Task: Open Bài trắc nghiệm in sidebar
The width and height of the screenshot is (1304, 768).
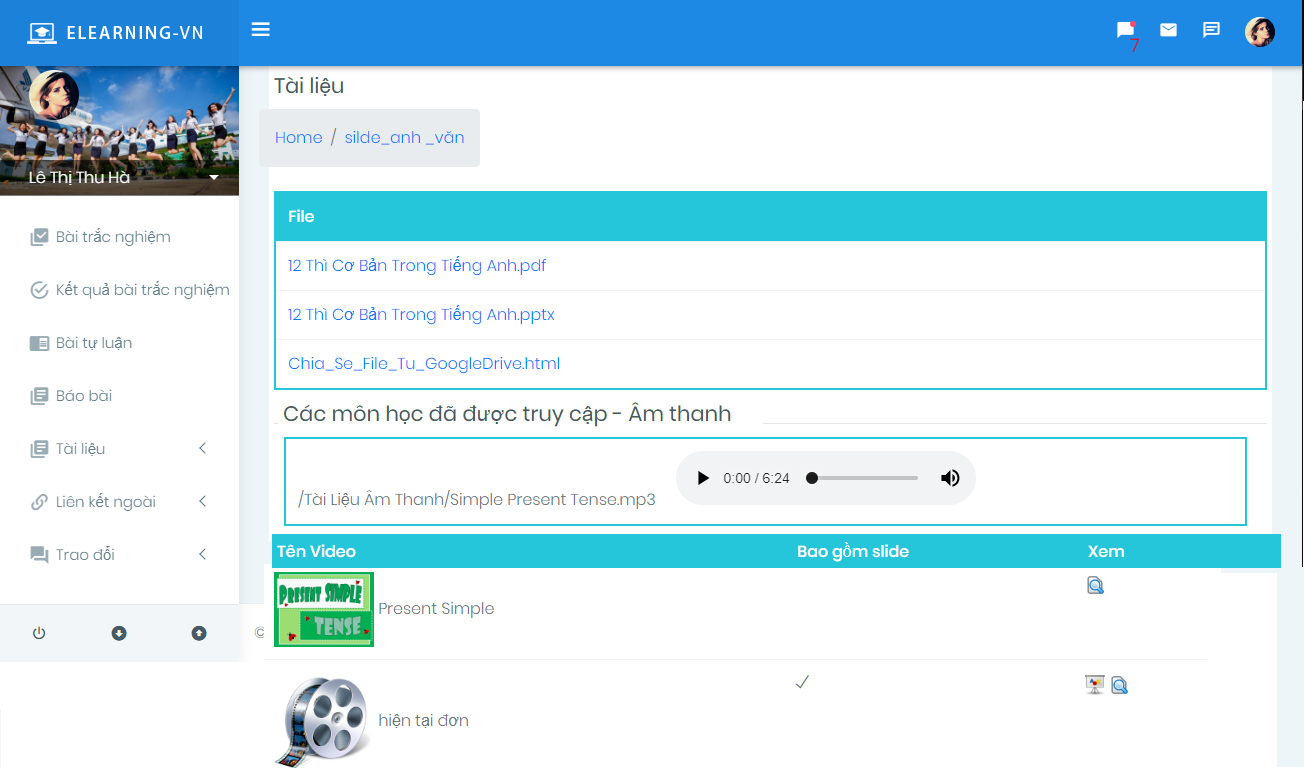Action: pos(113,237)
